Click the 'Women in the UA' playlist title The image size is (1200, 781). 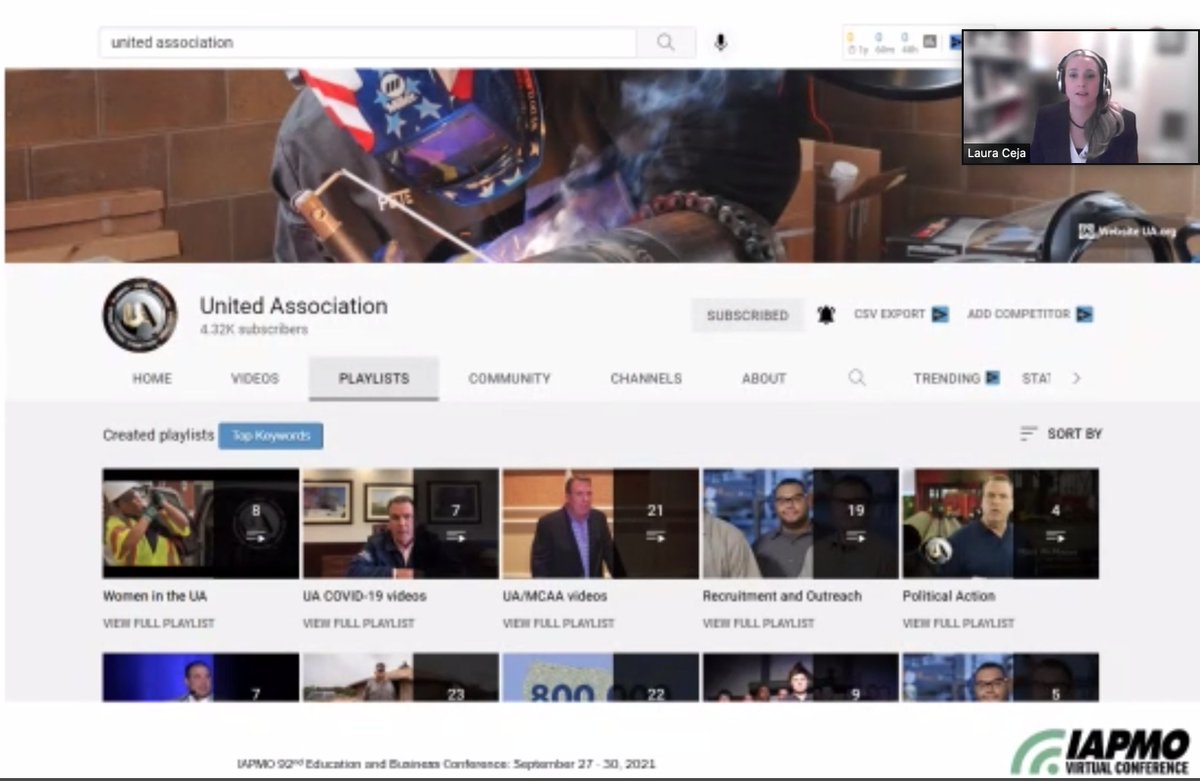click(x=155, y=596)
